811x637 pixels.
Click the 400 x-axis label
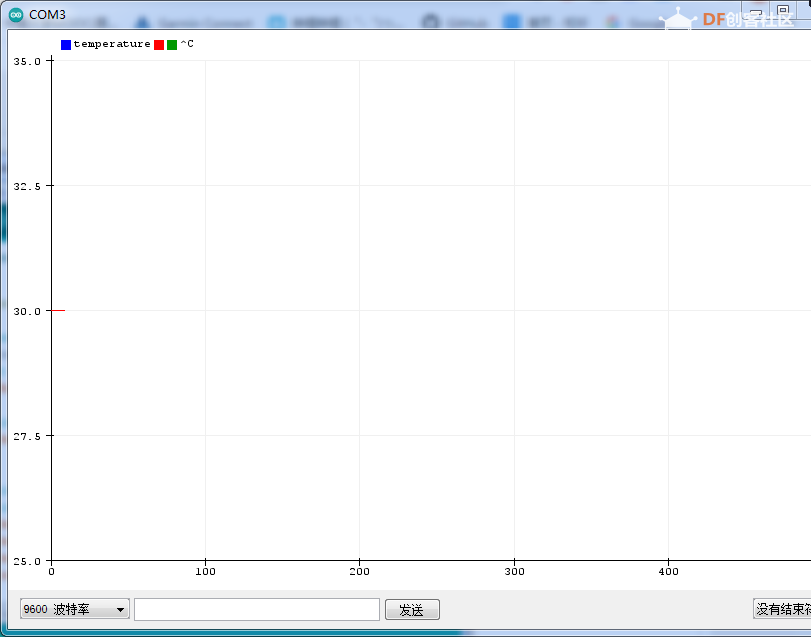click(668, 571)
